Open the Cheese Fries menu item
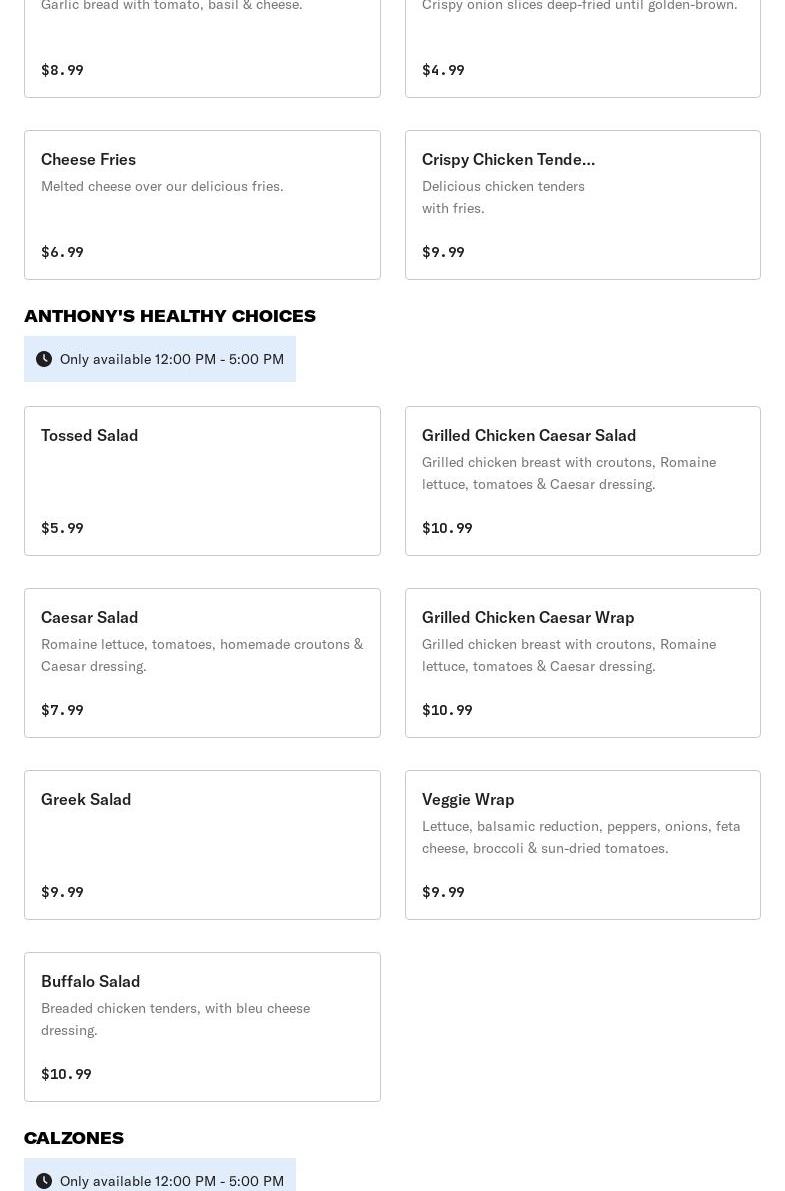The image size is (785, 1191). point(202,205)
